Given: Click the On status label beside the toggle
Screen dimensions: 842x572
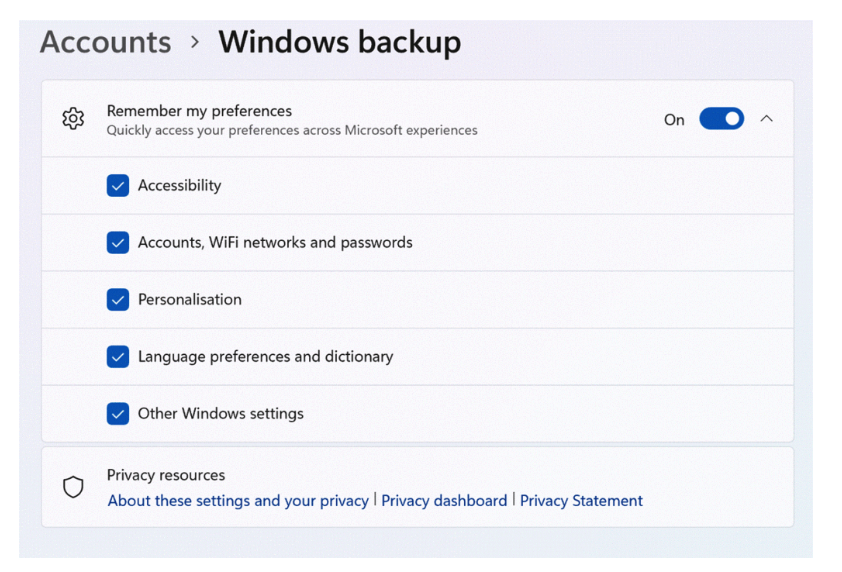Looking at the screenshot, I should tap(674, 120).
